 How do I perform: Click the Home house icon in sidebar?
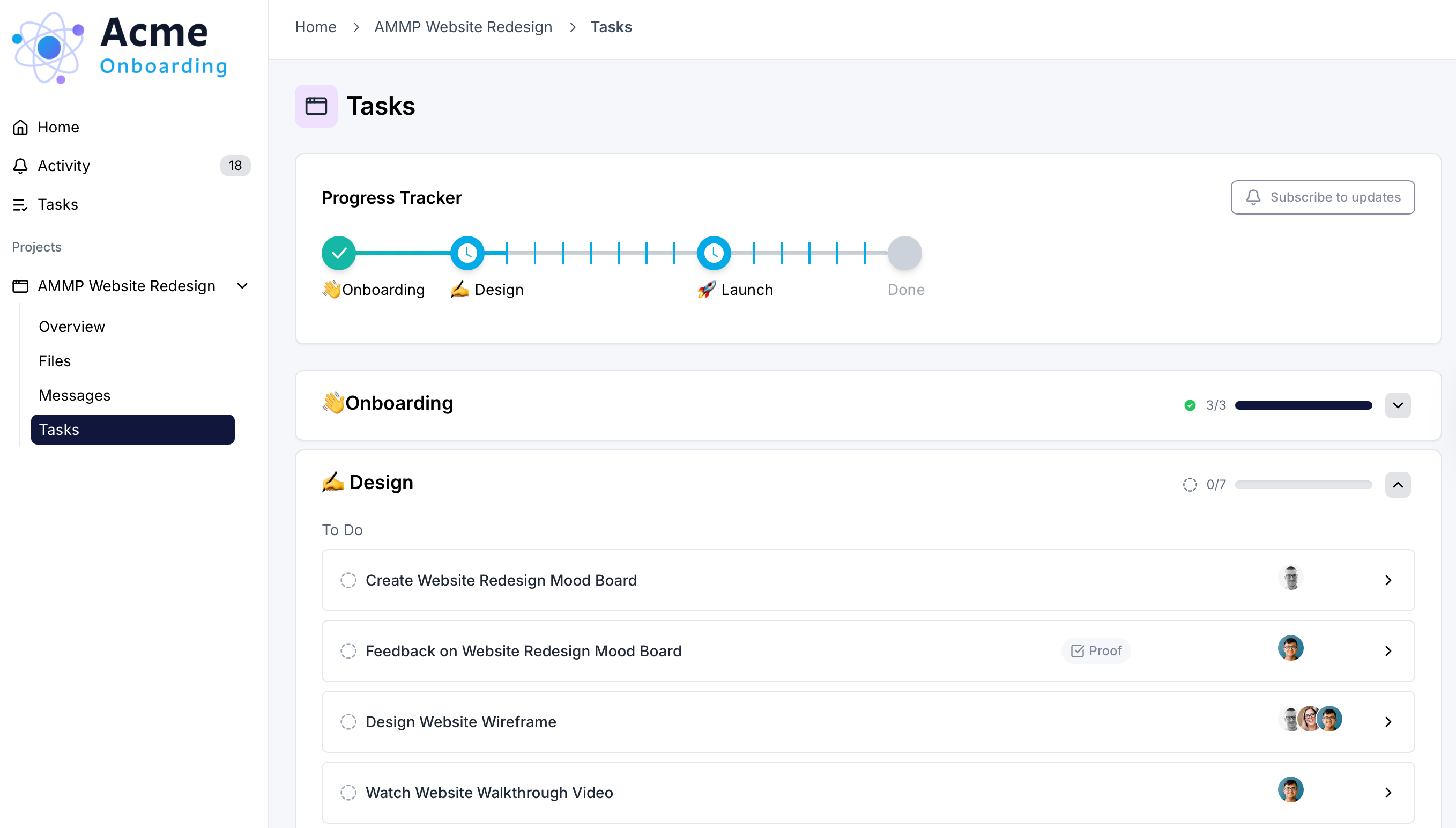point(20,128)
